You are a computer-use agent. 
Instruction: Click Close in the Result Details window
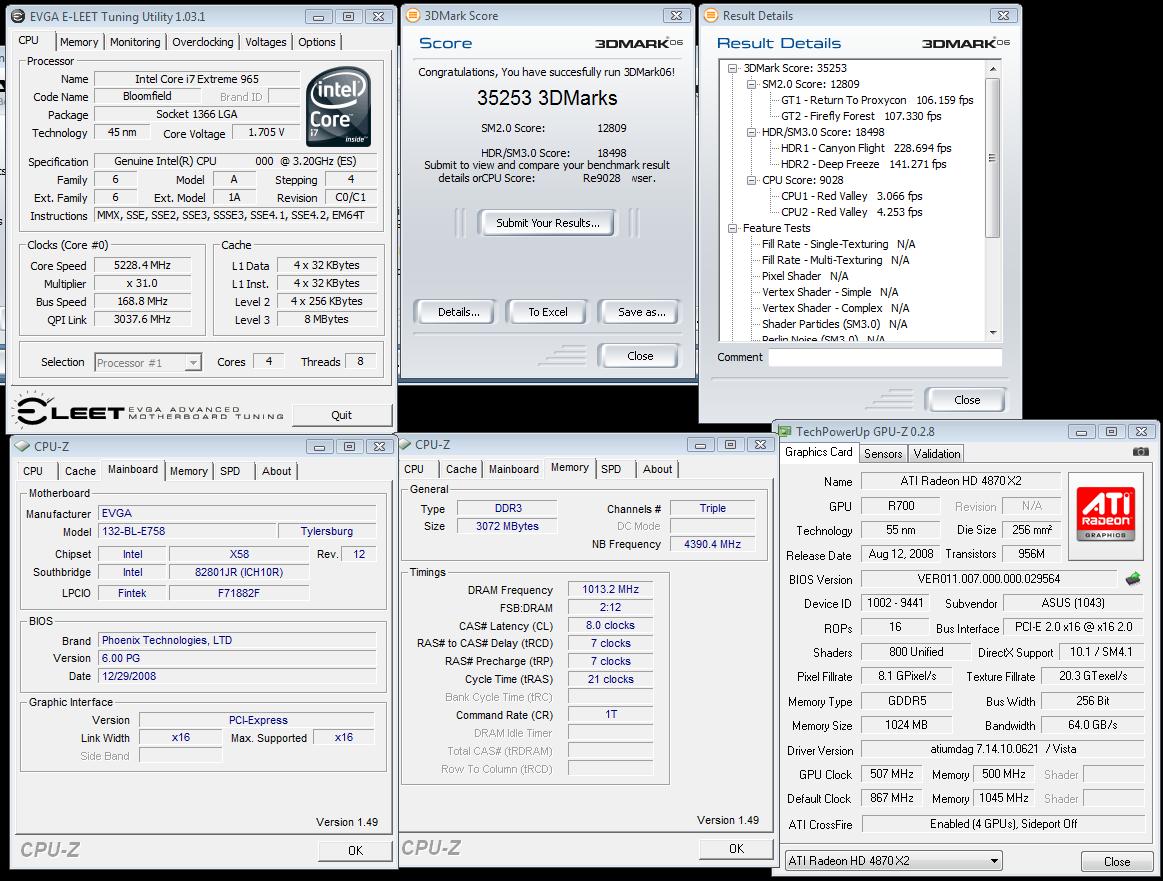click(966, 400)
